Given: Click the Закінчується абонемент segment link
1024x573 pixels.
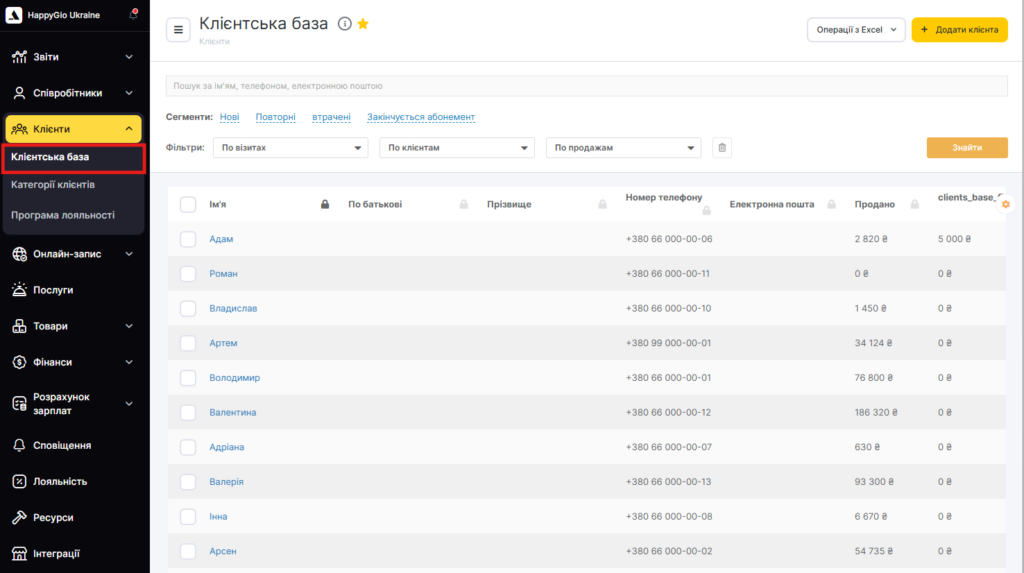Looking at the screenshot, I should point(421,117).
